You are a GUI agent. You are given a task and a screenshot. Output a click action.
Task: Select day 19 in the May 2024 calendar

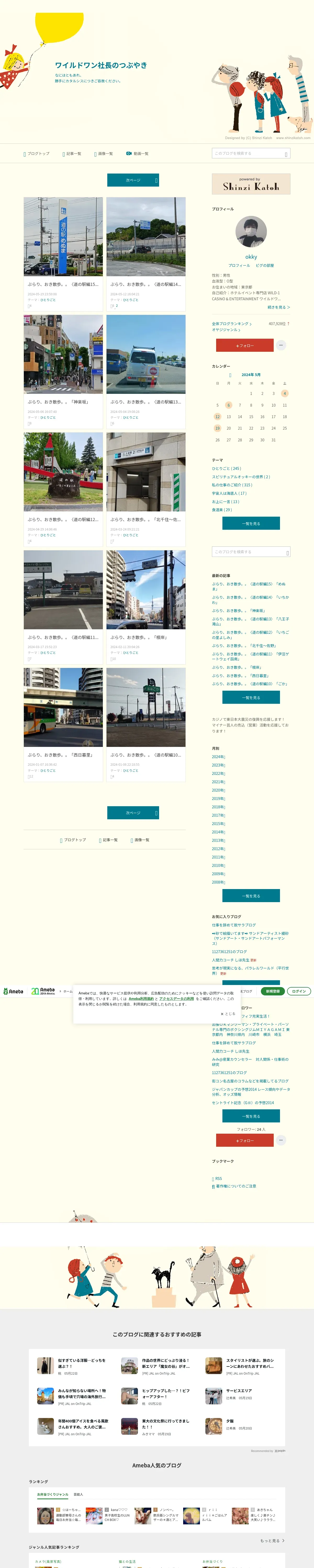pyautogui.click(x=217, y=429)
